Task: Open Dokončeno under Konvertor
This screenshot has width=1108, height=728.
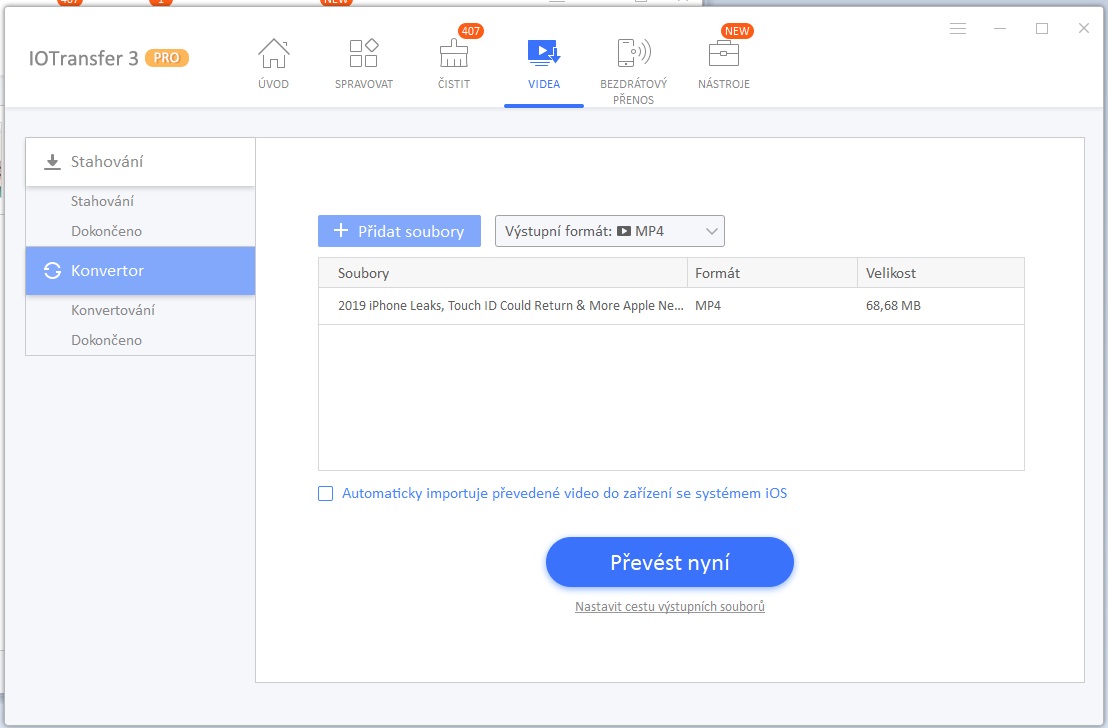Action: 106,340
